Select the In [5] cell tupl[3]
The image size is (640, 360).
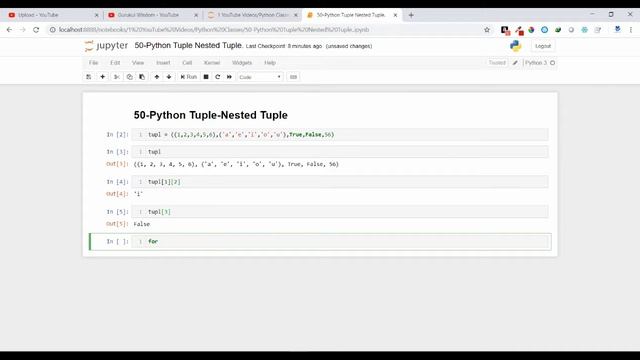pos(340,212)
